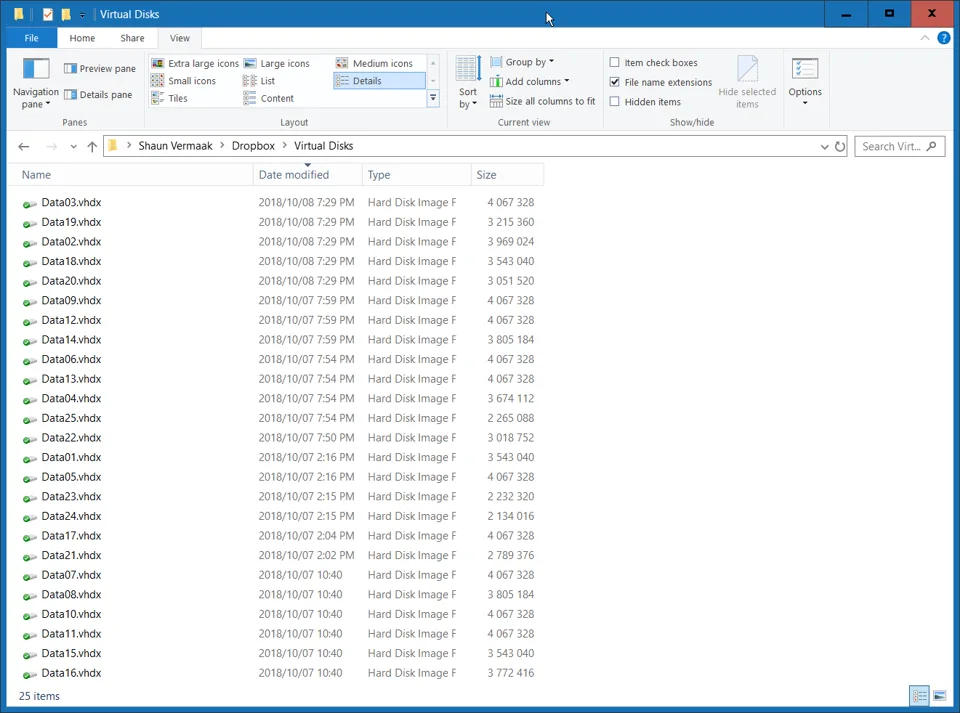The width and height of the screenshot is (960, 713).
Task: Switch layout to Large icons
Action: (x=277, y=63)
